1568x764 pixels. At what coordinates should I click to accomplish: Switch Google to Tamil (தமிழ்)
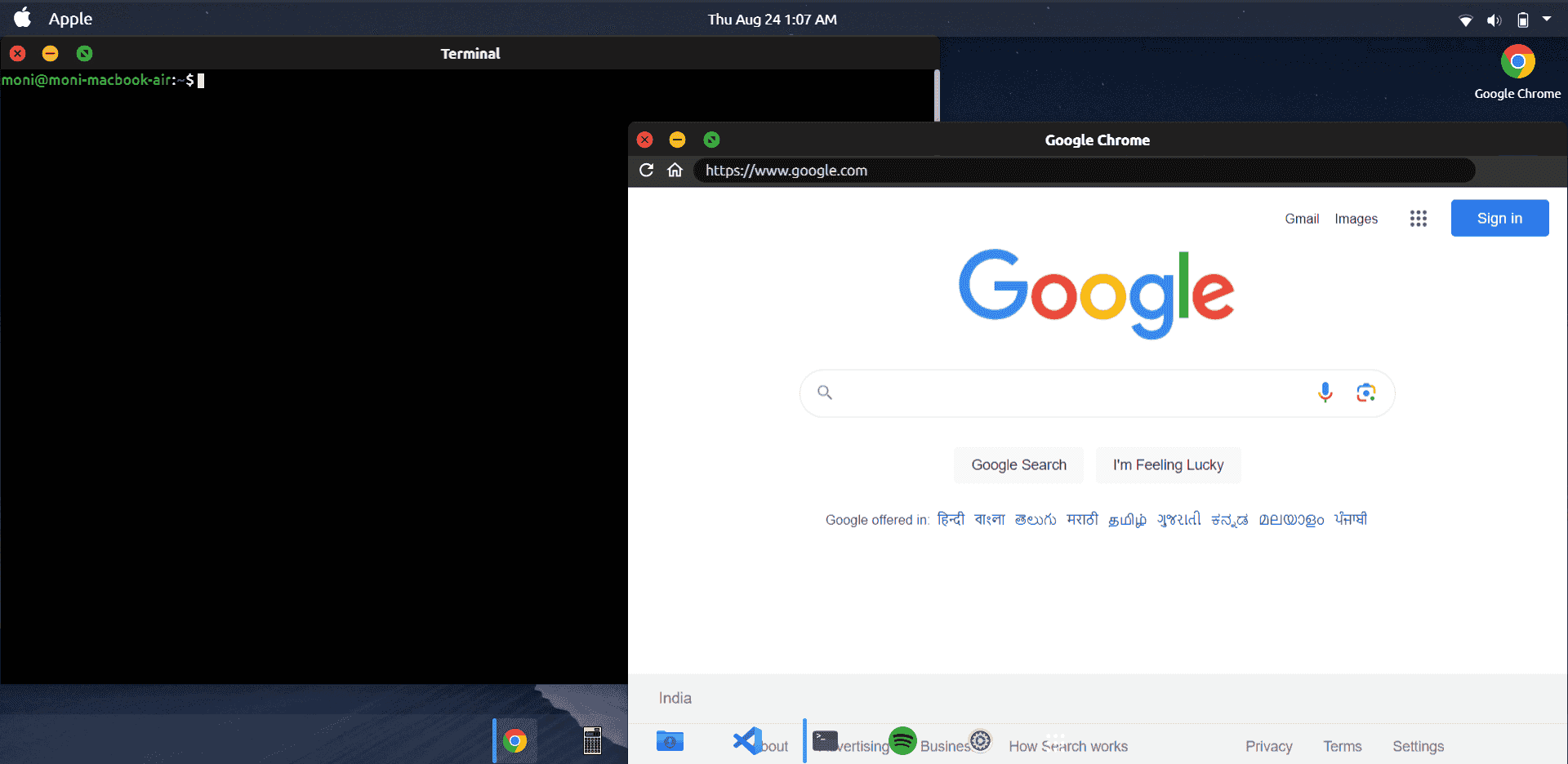[x=1127, y=520]
